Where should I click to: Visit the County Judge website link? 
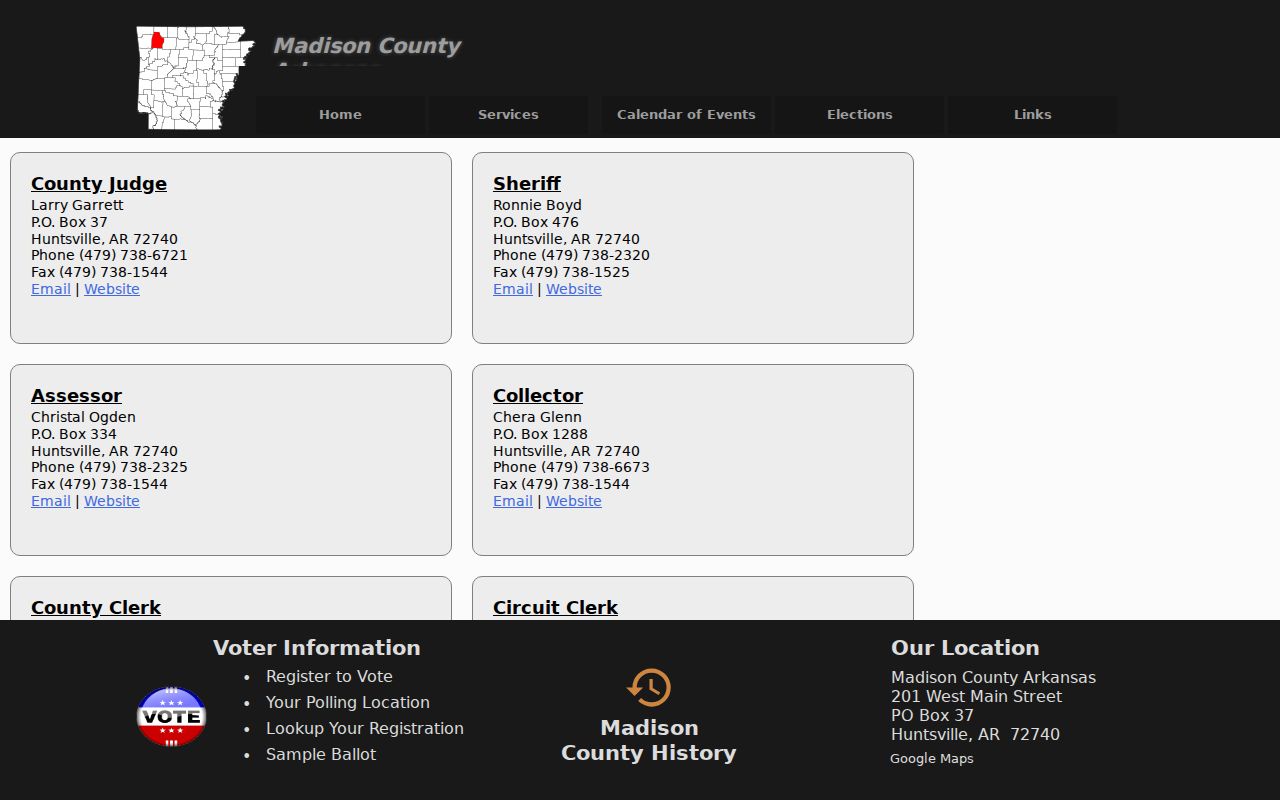point(112,289)
